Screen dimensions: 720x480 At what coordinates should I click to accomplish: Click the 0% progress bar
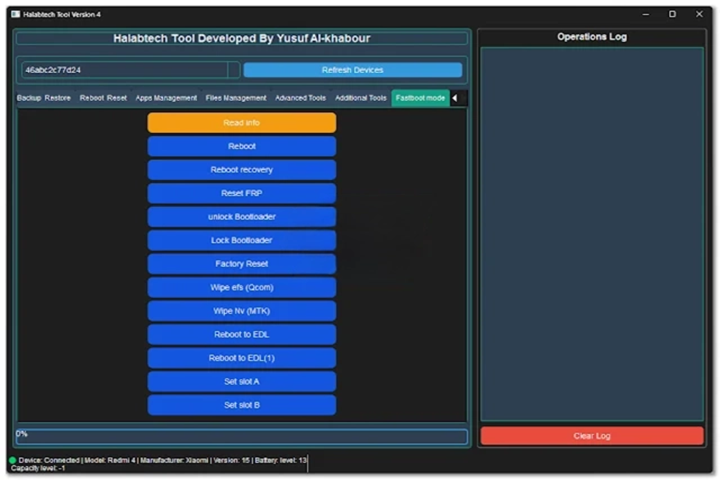point(241,436)
